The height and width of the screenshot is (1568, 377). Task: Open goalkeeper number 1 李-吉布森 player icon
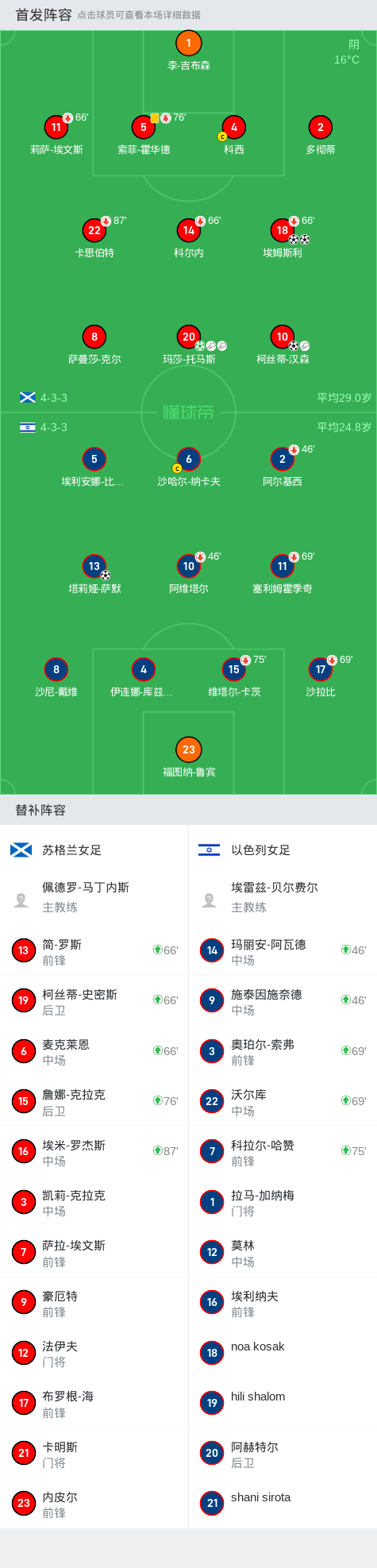[188, 44]
